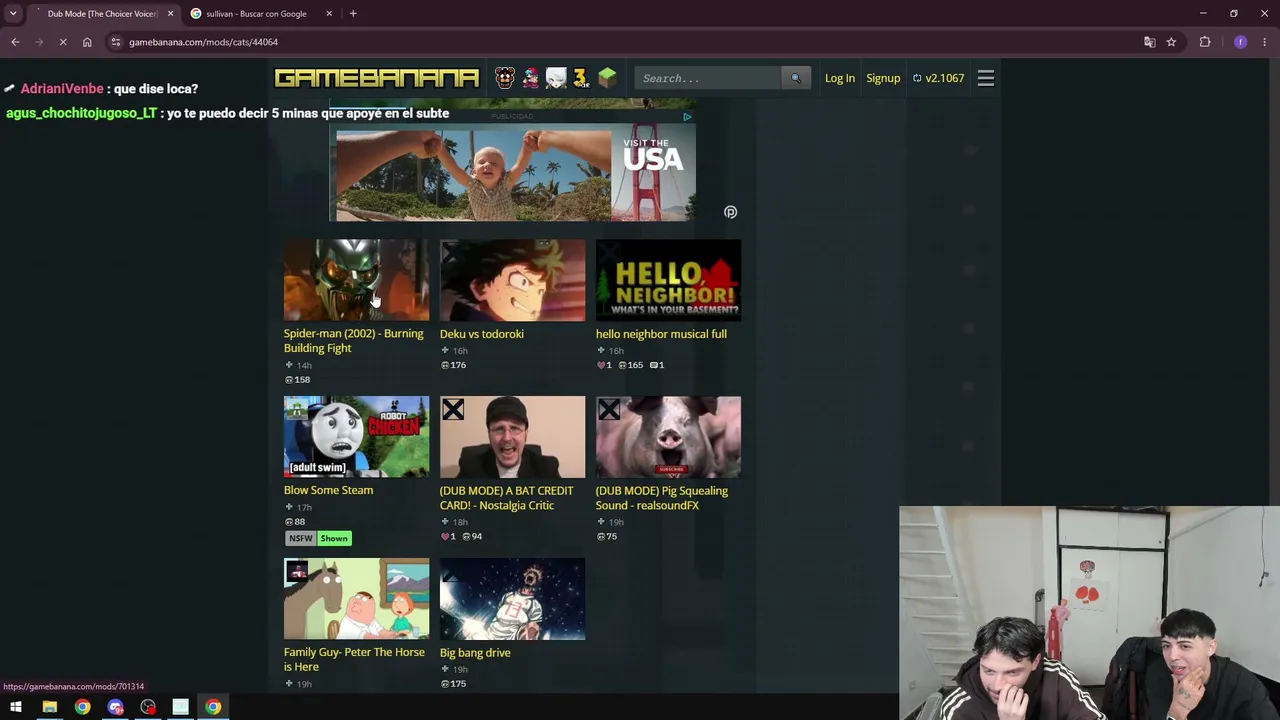The image size is (1280, 720).
Task: Click the 165 view count under hello neighbor
Action: click(630, 365)
